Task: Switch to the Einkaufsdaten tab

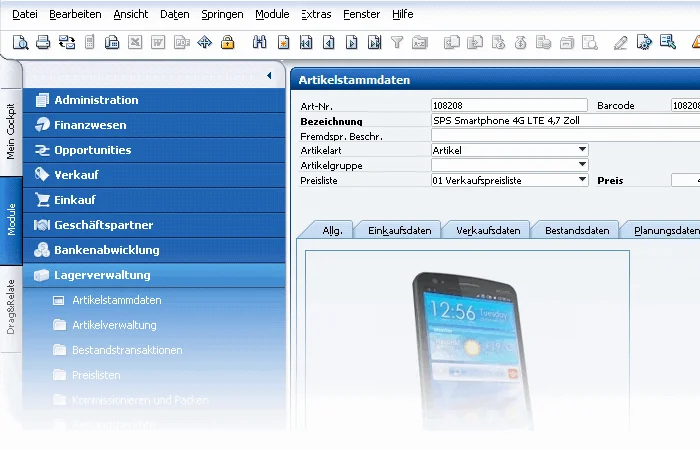Action: pyautogui.click(x=399, y=230)
